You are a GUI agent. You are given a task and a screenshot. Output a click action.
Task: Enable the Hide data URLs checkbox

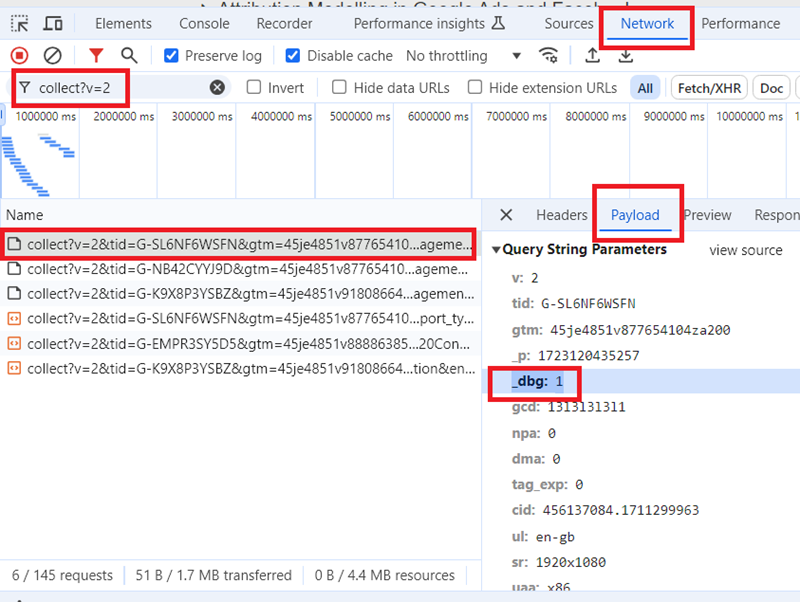click(x=339, y=87)
